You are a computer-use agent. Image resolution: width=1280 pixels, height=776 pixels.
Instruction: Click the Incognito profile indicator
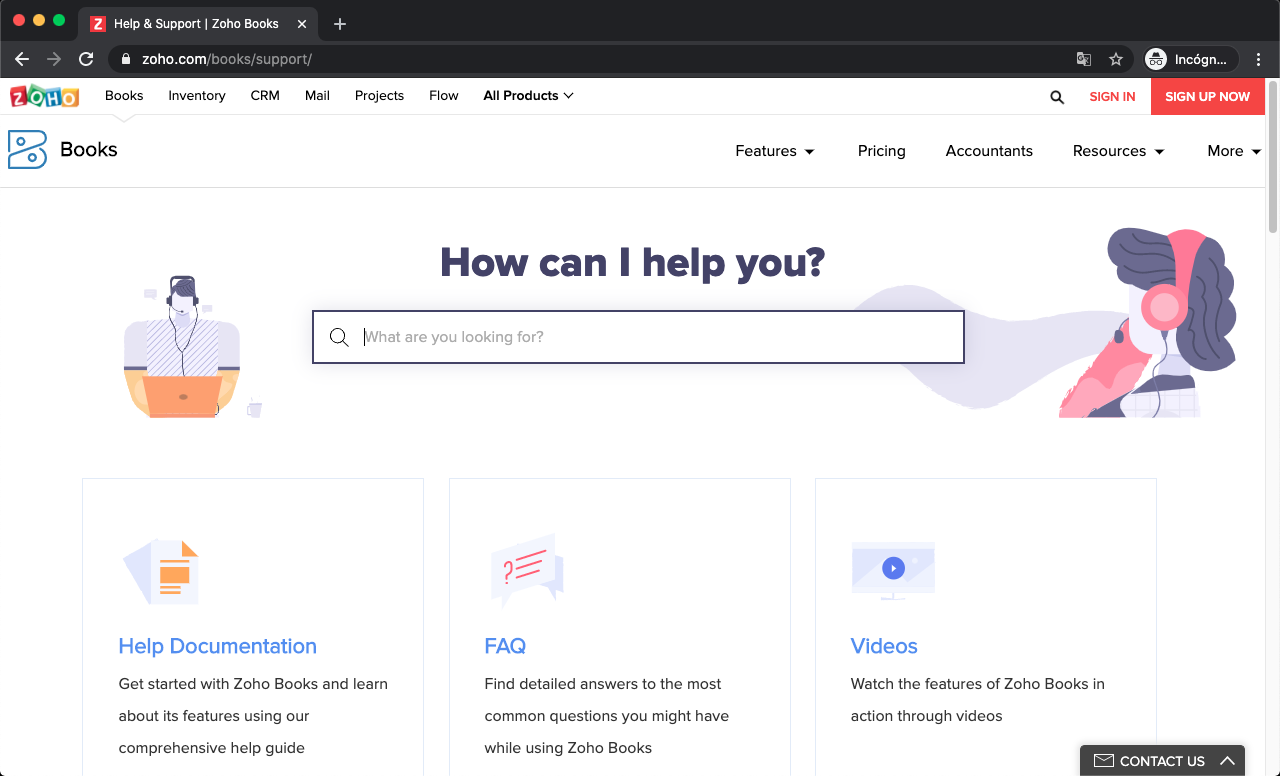tap(1191, 59)
